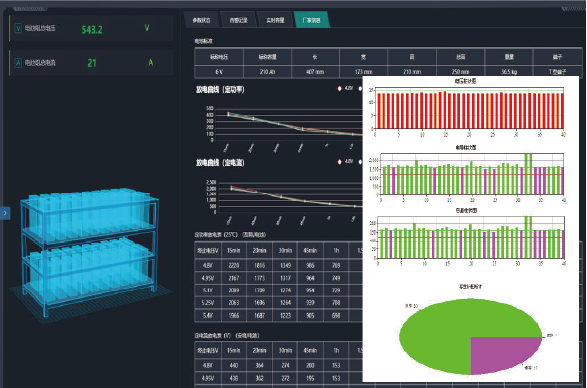Click the 6 V rated voltage cell
Image resolution: width=587 pixels, height=388 pixels.
pyautogui.click(x=219, y=72)
